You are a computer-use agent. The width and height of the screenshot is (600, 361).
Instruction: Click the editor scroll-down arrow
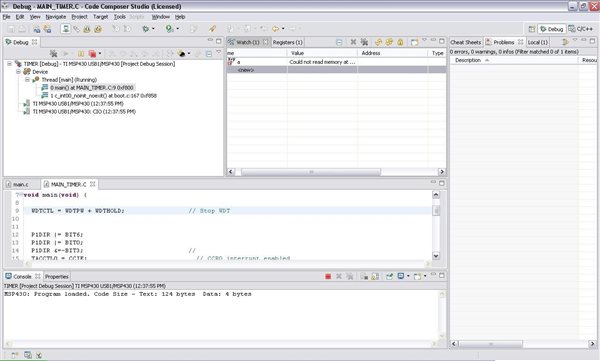coord(436,256)
